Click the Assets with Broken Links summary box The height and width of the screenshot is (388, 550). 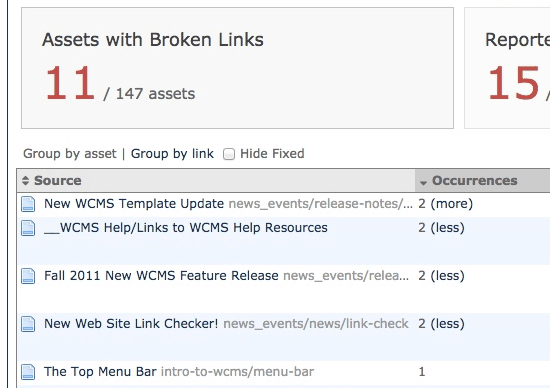click(x=237, y=68)
